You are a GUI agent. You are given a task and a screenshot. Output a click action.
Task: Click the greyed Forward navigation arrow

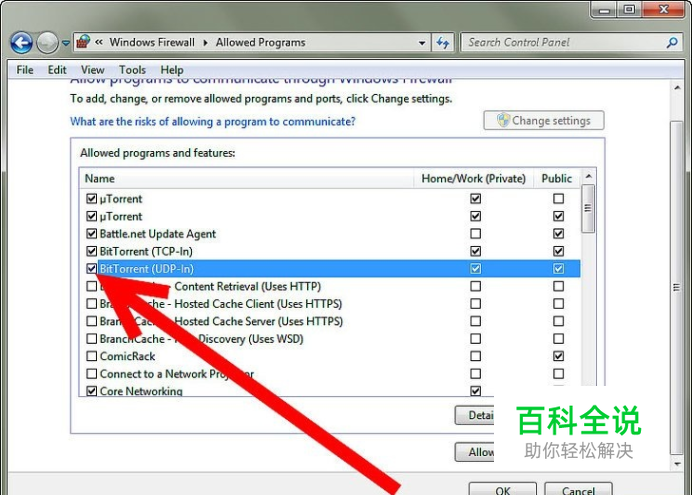[47, 43]
